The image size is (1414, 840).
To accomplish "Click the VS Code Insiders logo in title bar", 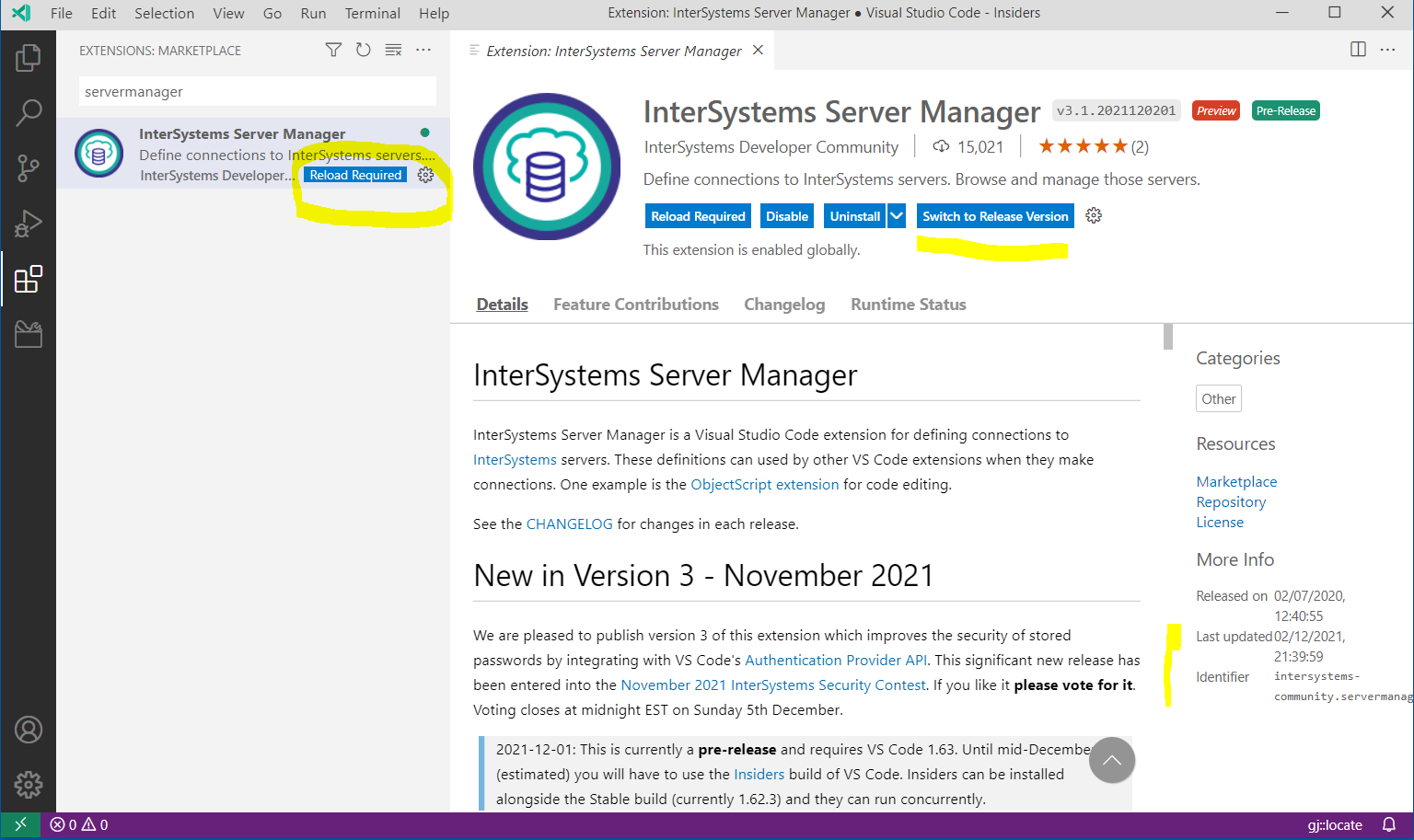I will (20, 13).
